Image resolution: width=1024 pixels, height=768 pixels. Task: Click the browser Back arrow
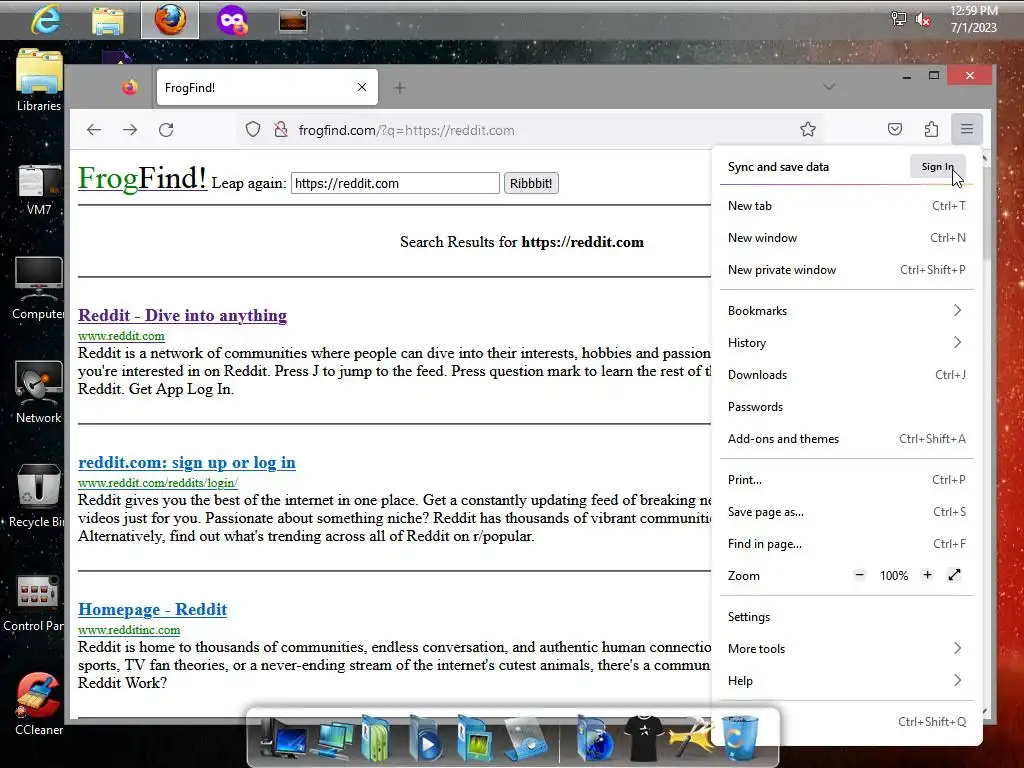94,129
